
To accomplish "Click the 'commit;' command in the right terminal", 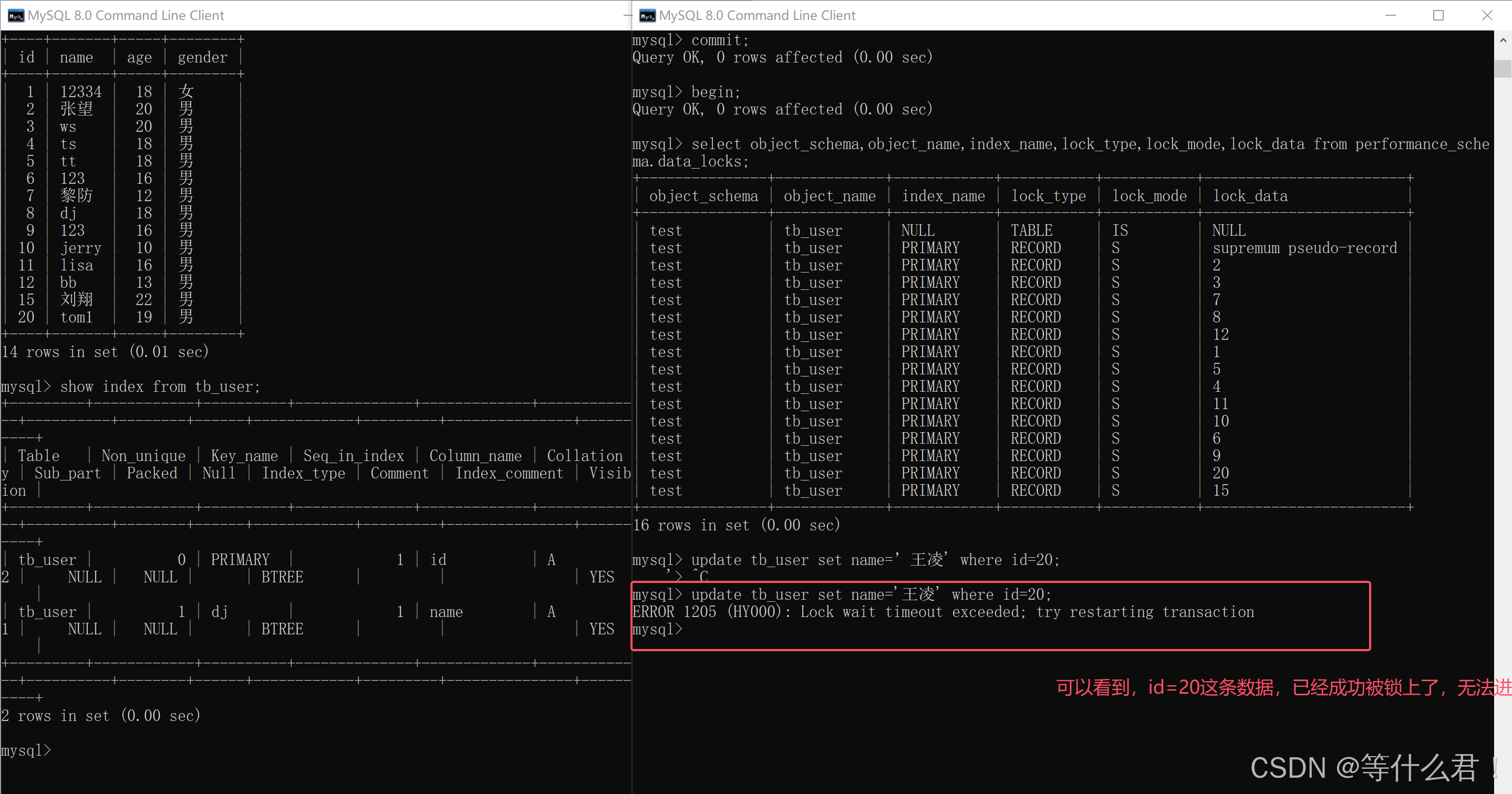I will tap(720, 40).
